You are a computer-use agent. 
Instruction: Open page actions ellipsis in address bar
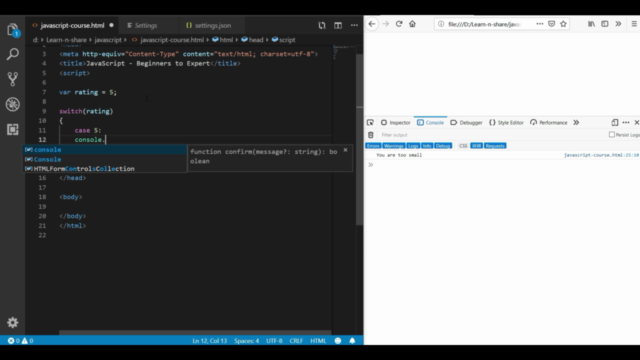tap(540, 24)
